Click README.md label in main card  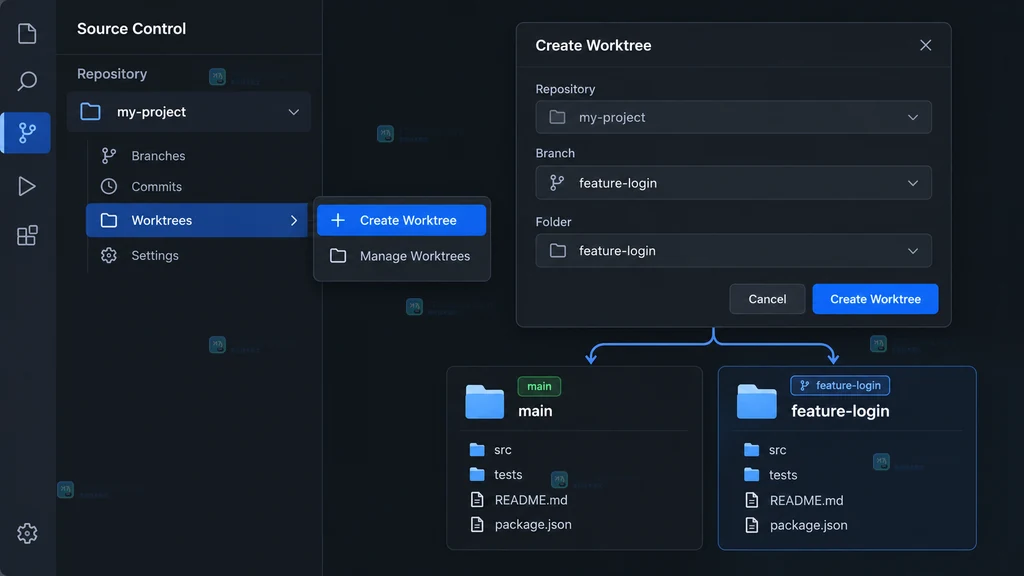tap(531, 500)
